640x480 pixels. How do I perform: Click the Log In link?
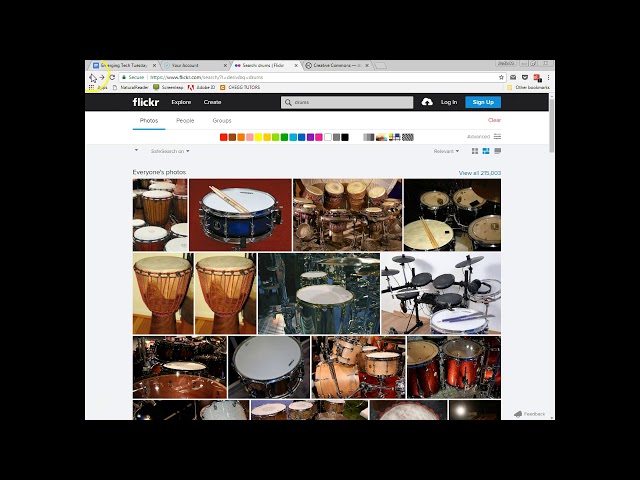point(449,102)
